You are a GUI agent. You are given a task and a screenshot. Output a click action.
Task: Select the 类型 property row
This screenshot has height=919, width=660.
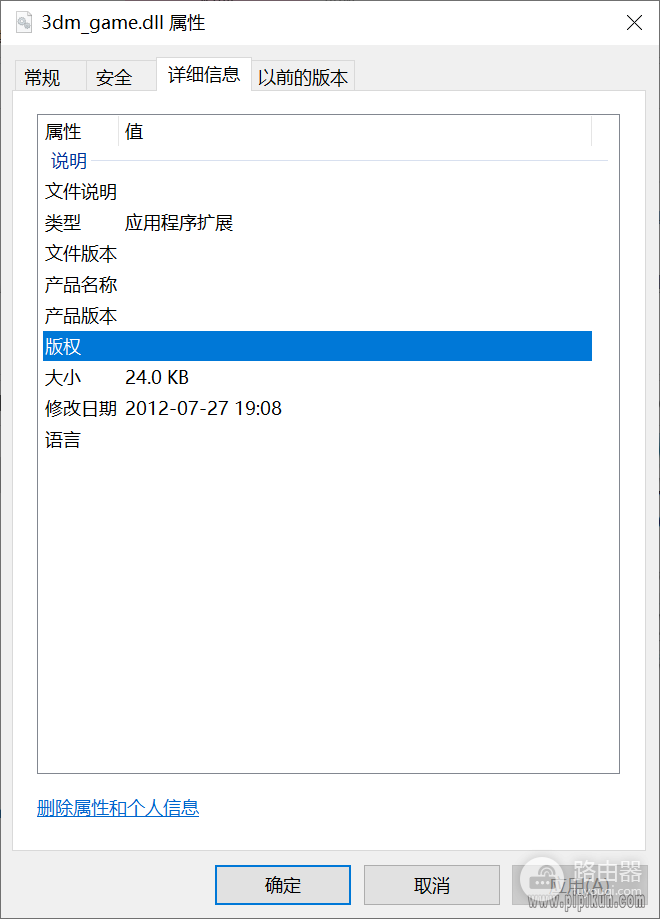[63, 223]
